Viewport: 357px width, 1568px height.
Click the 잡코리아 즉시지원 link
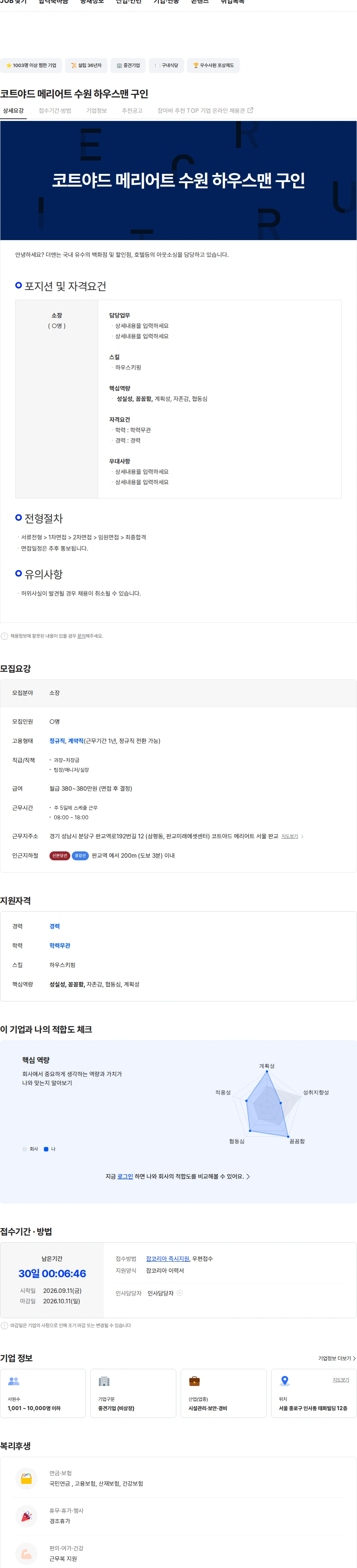[168, 1258]
